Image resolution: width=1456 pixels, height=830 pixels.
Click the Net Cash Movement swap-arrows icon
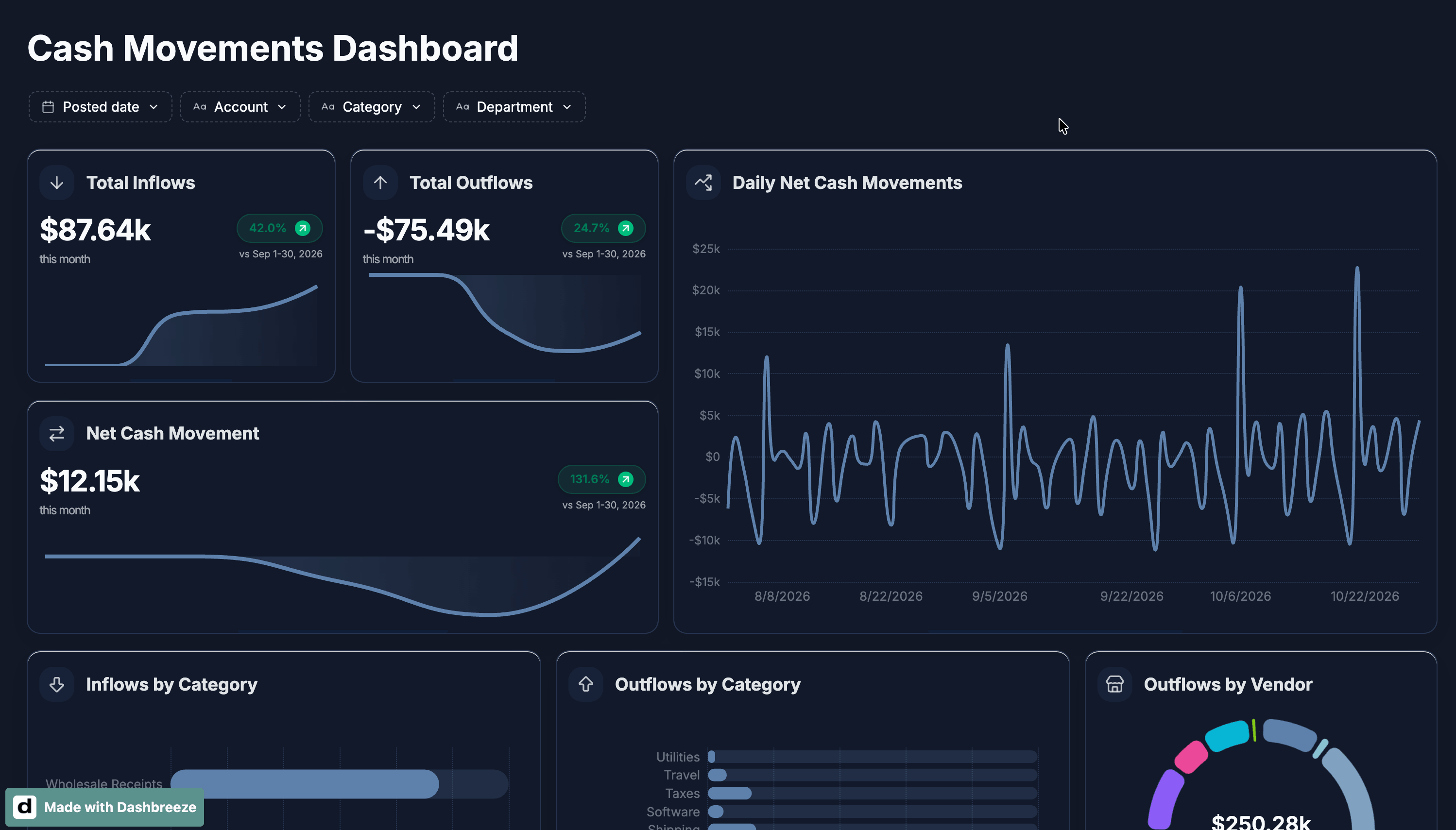click(56, 434)
